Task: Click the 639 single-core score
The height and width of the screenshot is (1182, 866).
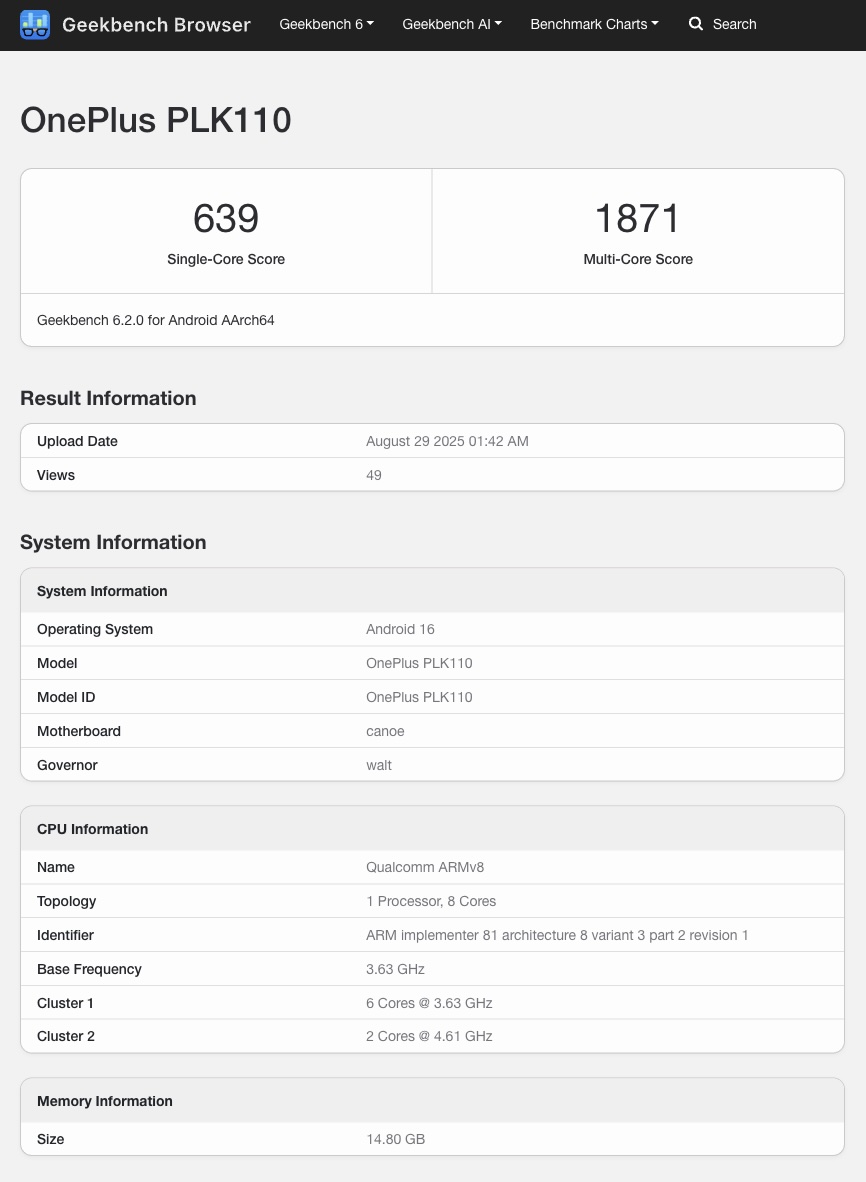Action: [x=226, y=218]
